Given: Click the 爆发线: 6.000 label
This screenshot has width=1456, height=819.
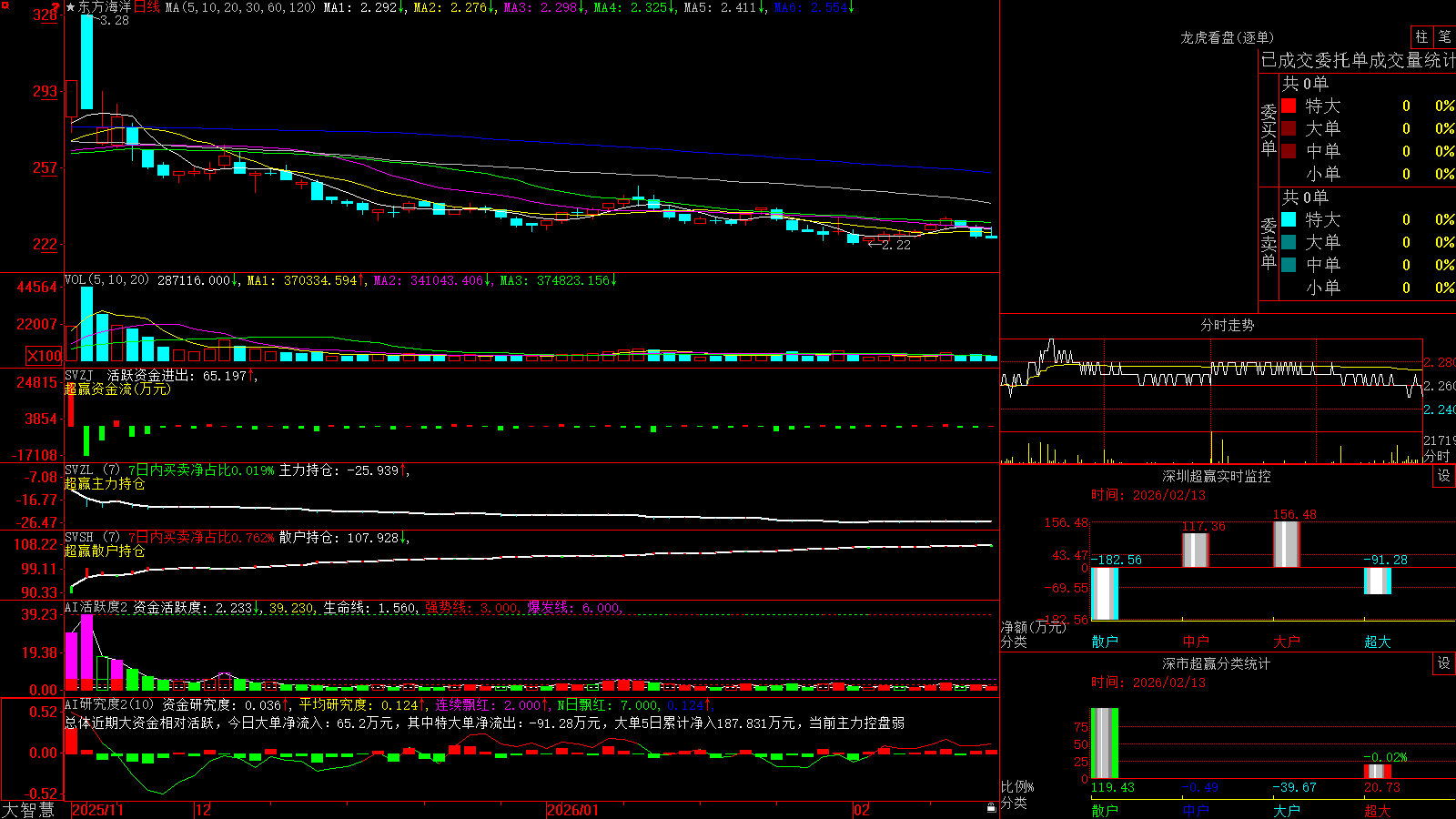Looking at the screenshot, I should pyautogui.click(x=573, y=608).
